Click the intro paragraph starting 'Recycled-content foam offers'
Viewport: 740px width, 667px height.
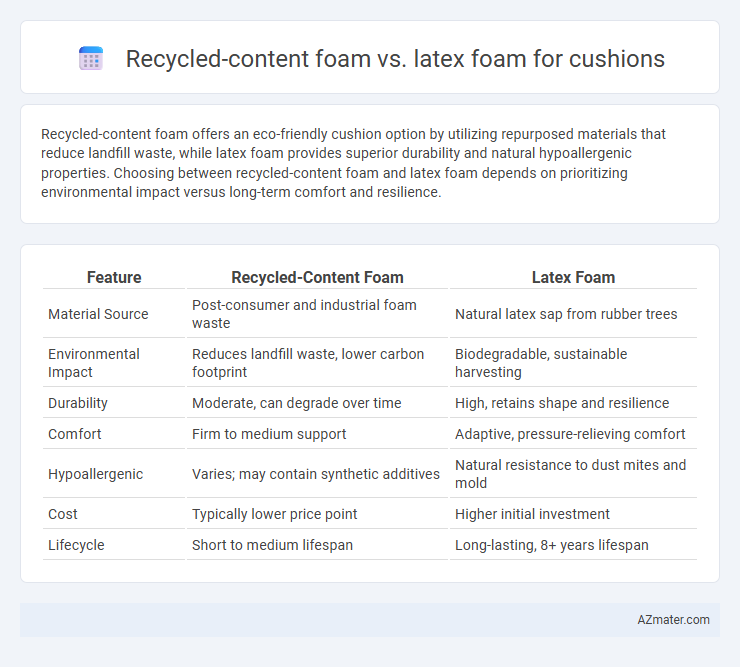click(x=353, y=163)
